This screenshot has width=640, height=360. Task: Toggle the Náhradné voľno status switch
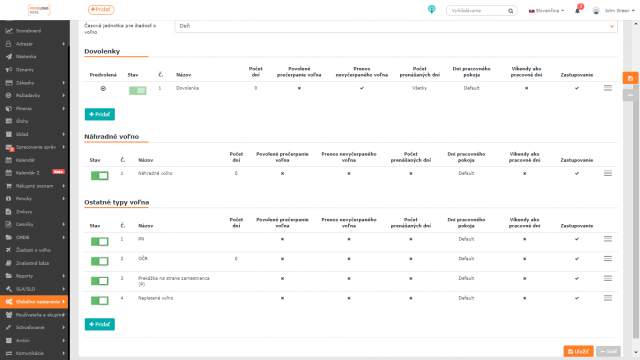click(x=100, y=176)
